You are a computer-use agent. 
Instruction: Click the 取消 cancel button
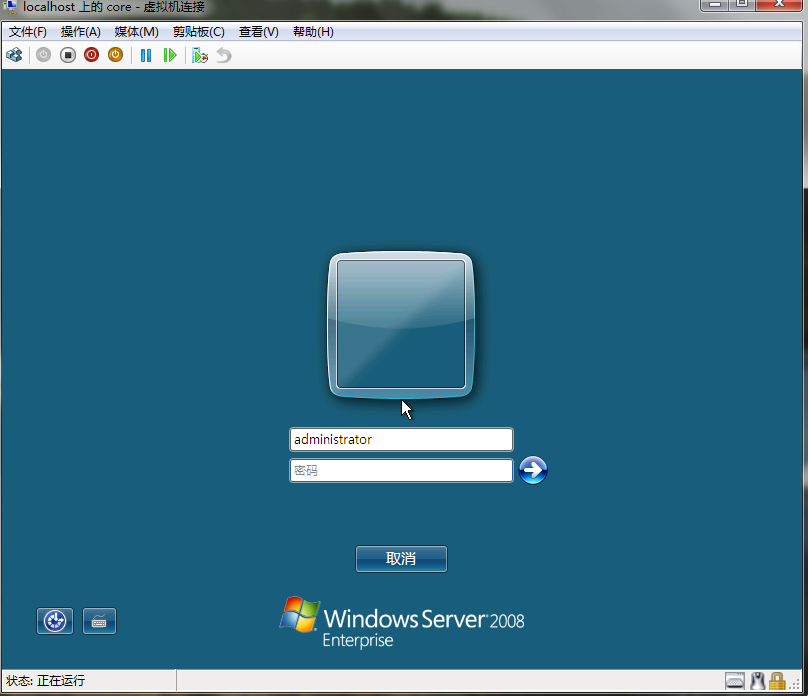pos(401,559)
